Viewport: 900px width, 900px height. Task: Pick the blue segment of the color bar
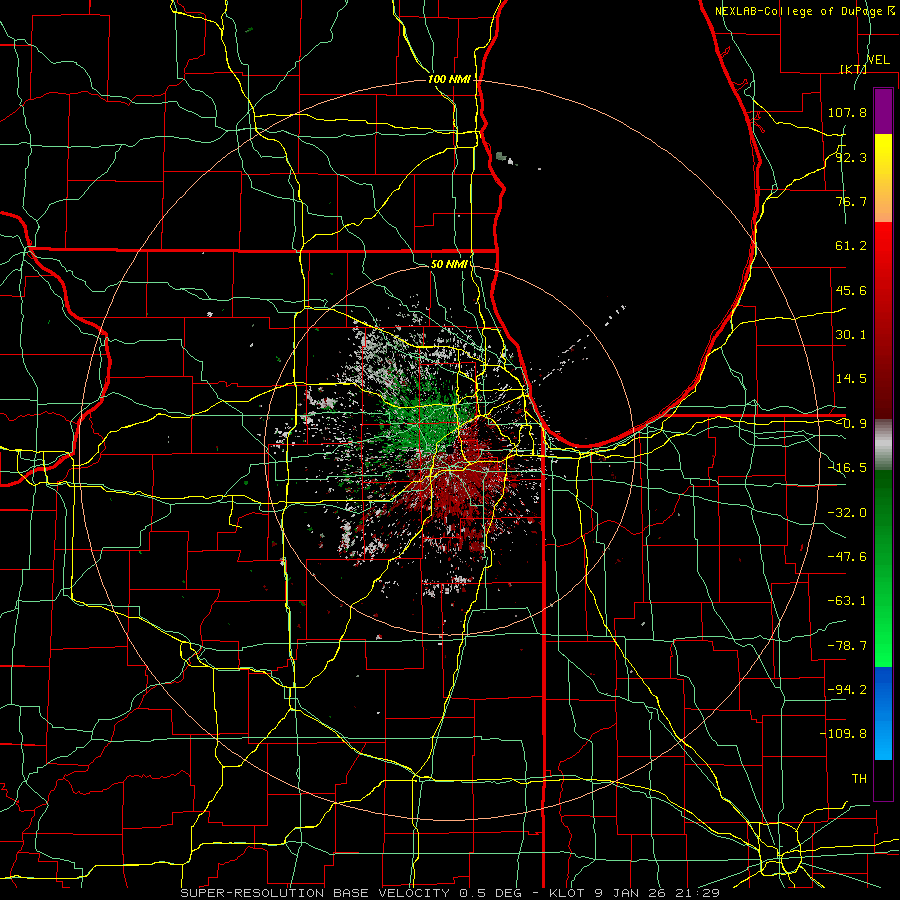[883, 713]
